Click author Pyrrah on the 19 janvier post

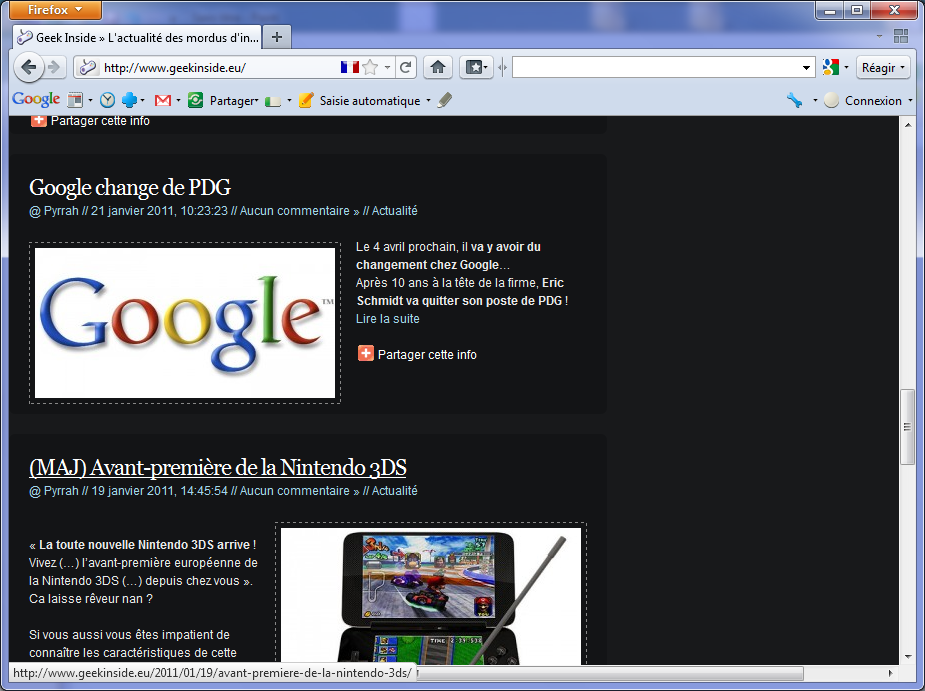(x=61, y=490)
